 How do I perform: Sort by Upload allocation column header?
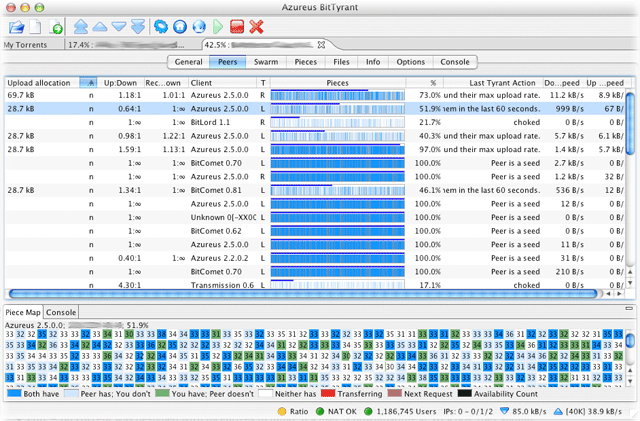tap(42, 83)
